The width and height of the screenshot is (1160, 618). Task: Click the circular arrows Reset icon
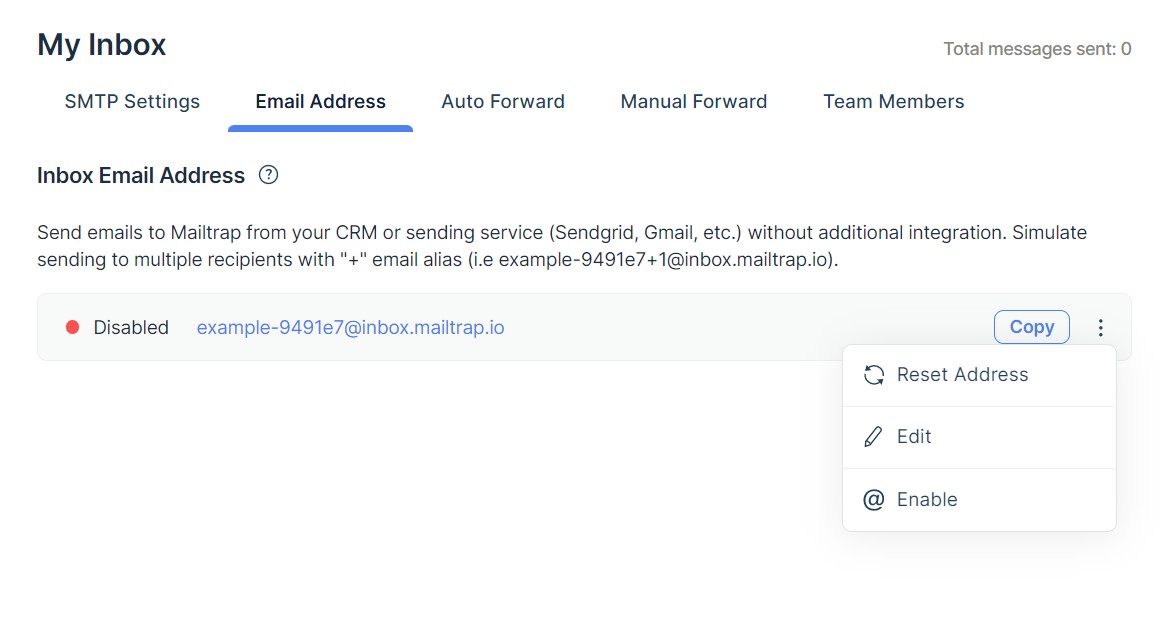[873, 375]
